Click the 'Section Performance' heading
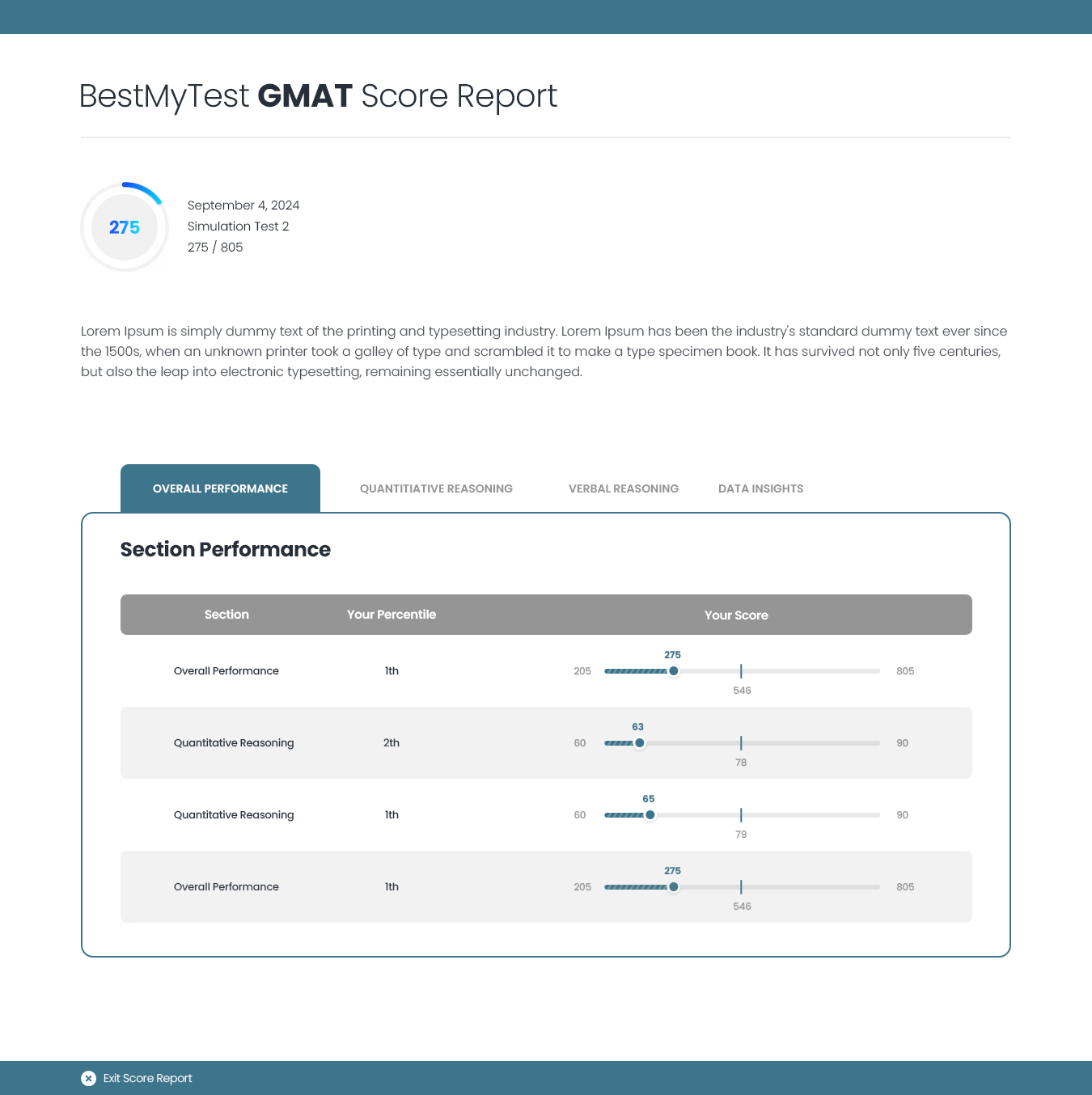The height and width of the screenshot is (1095, 1092). point(226,549)
